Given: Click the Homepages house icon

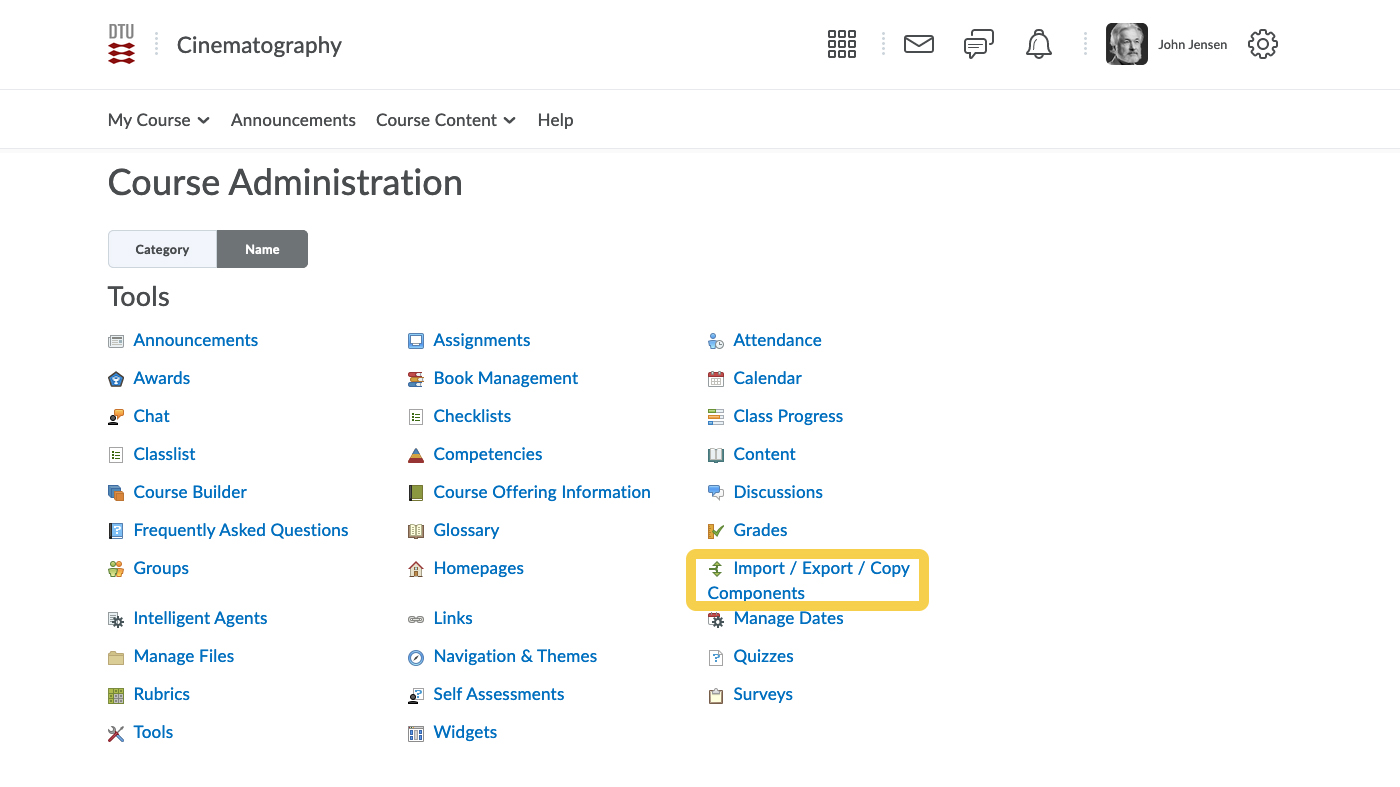Looking at the screenshot, I should (416, 569).
